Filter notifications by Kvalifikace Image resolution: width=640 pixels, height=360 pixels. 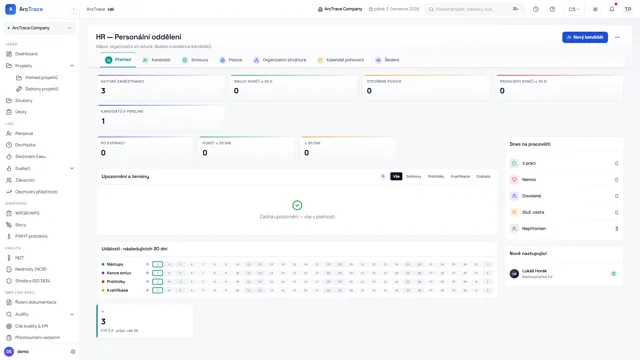click(460, 176)
